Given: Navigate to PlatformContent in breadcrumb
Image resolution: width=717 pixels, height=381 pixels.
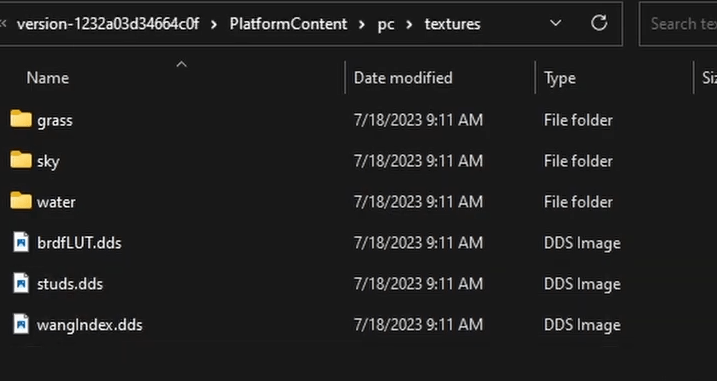Looking at the screenshot, I should 289,24.
